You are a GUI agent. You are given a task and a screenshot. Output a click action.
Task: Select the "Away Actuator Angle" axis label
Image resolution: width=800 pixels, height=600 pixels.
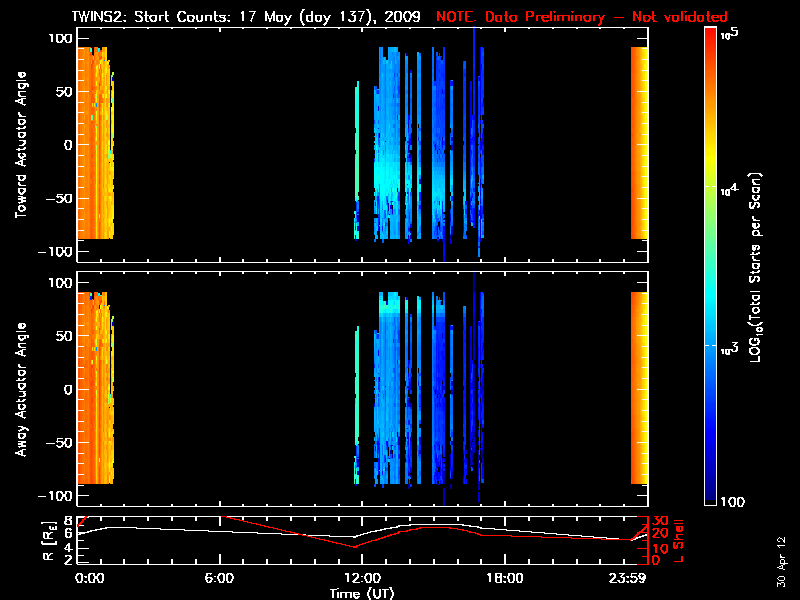point(20,390)
